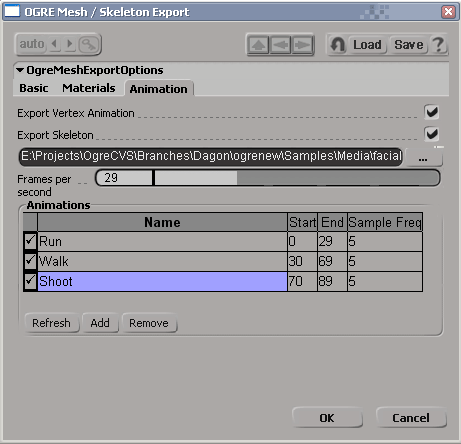
Task: Toggle Export Vertex Animation checkbox
Action: click(x=432, y=112)
